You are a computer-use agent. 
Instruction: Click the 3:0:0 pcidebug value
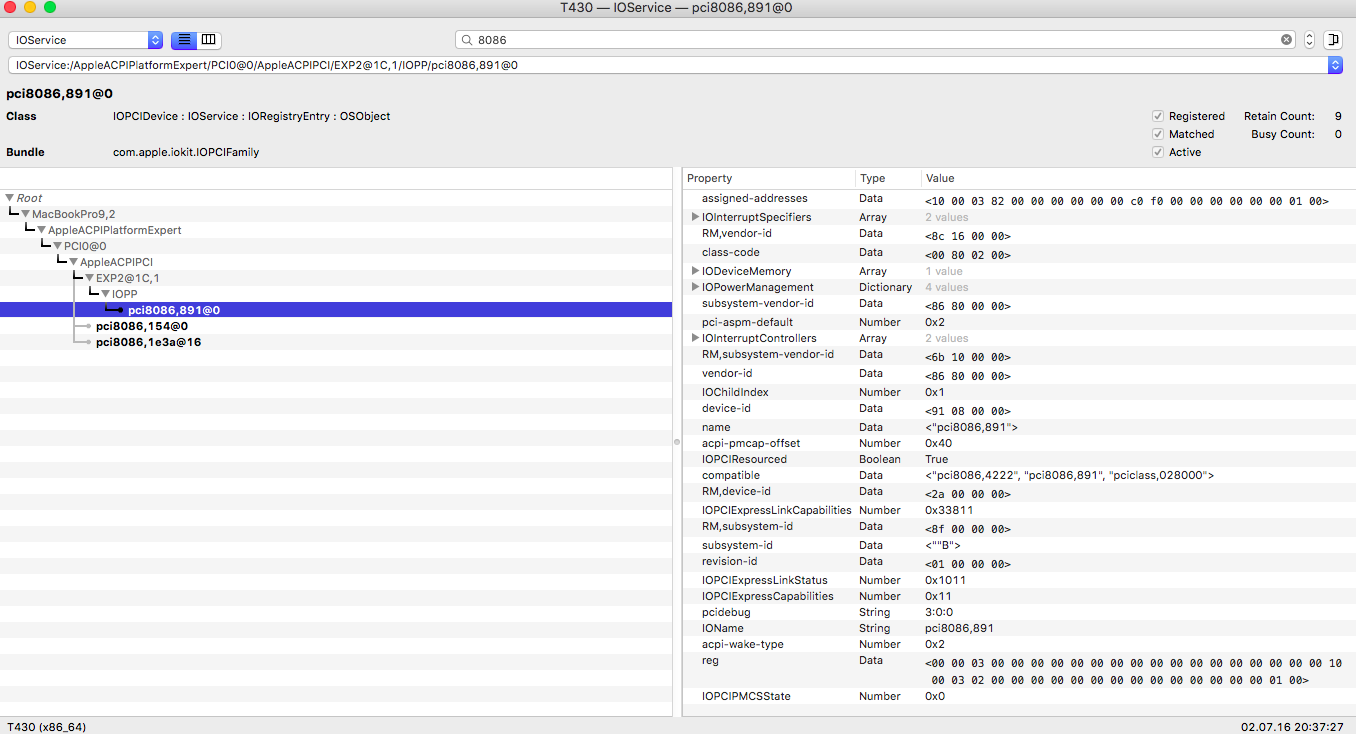pyautogui.click(x=938, y=612)
